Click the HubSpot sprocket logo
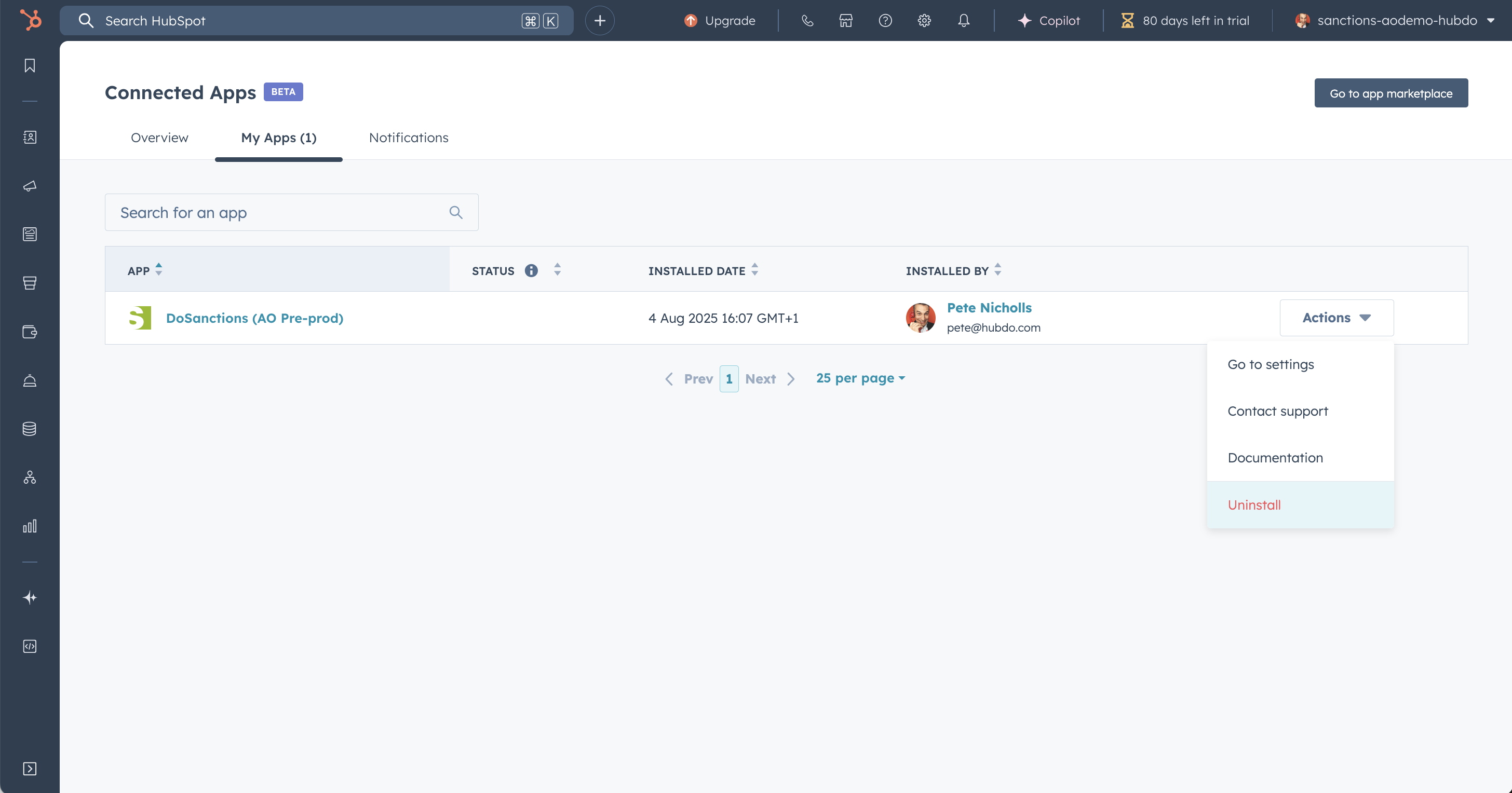Viewport: 1512px width, 793px height. click(31, 20)
